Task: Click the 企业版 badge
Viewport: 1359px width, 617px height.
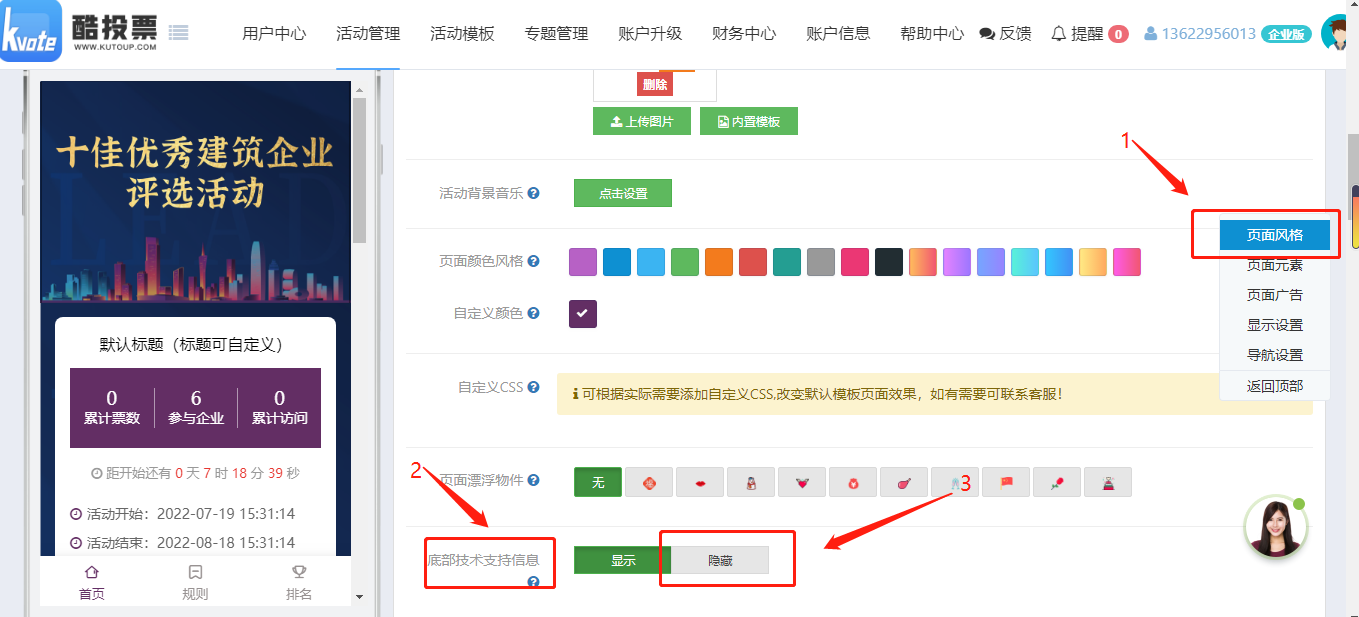Action: 1286,34
